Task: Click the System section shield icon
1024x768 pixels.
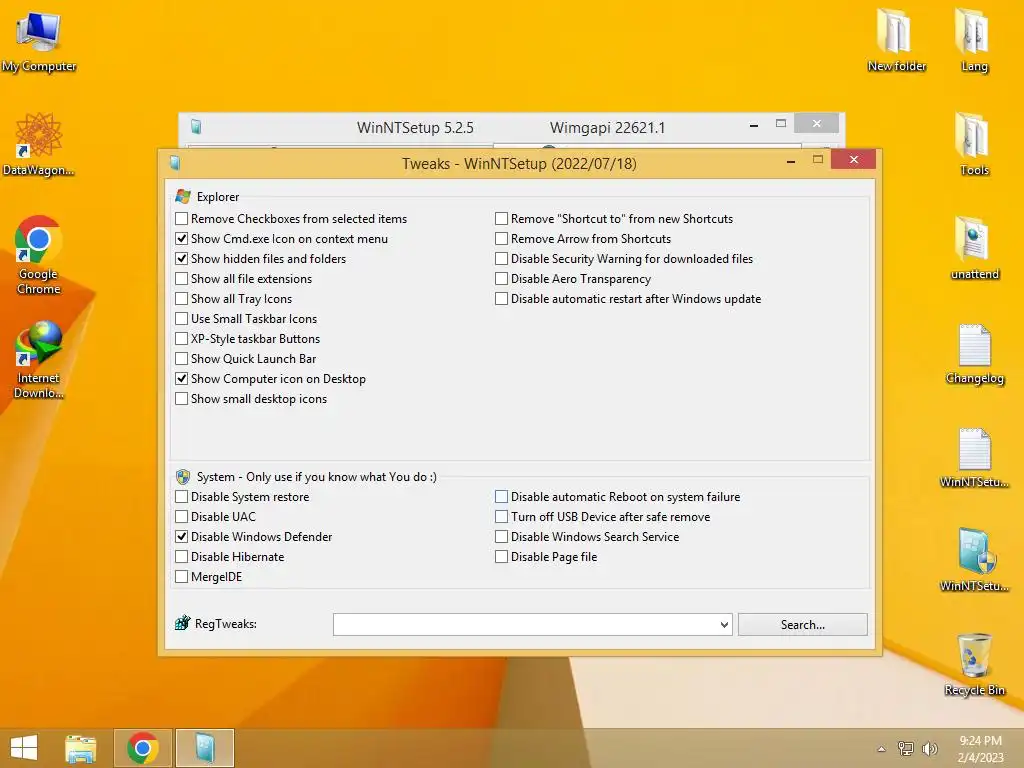Action: [183, 477]
